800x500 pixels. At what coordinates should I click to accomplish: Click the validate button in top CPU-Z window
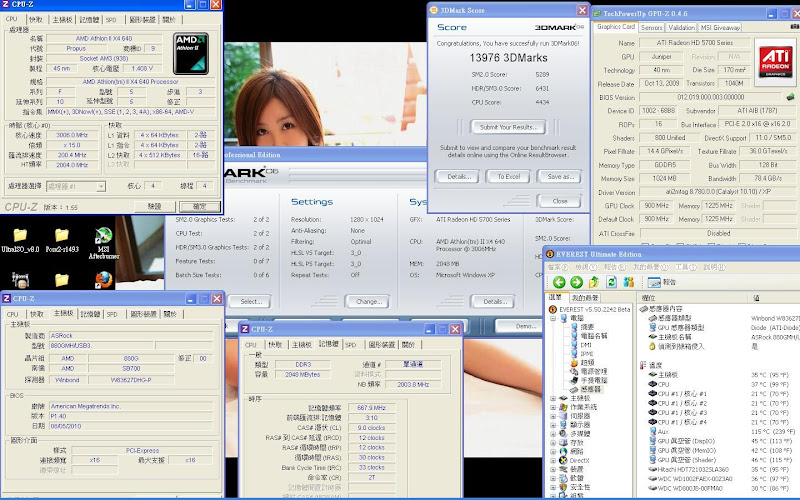pyautogui.click(x=154, y=206)
